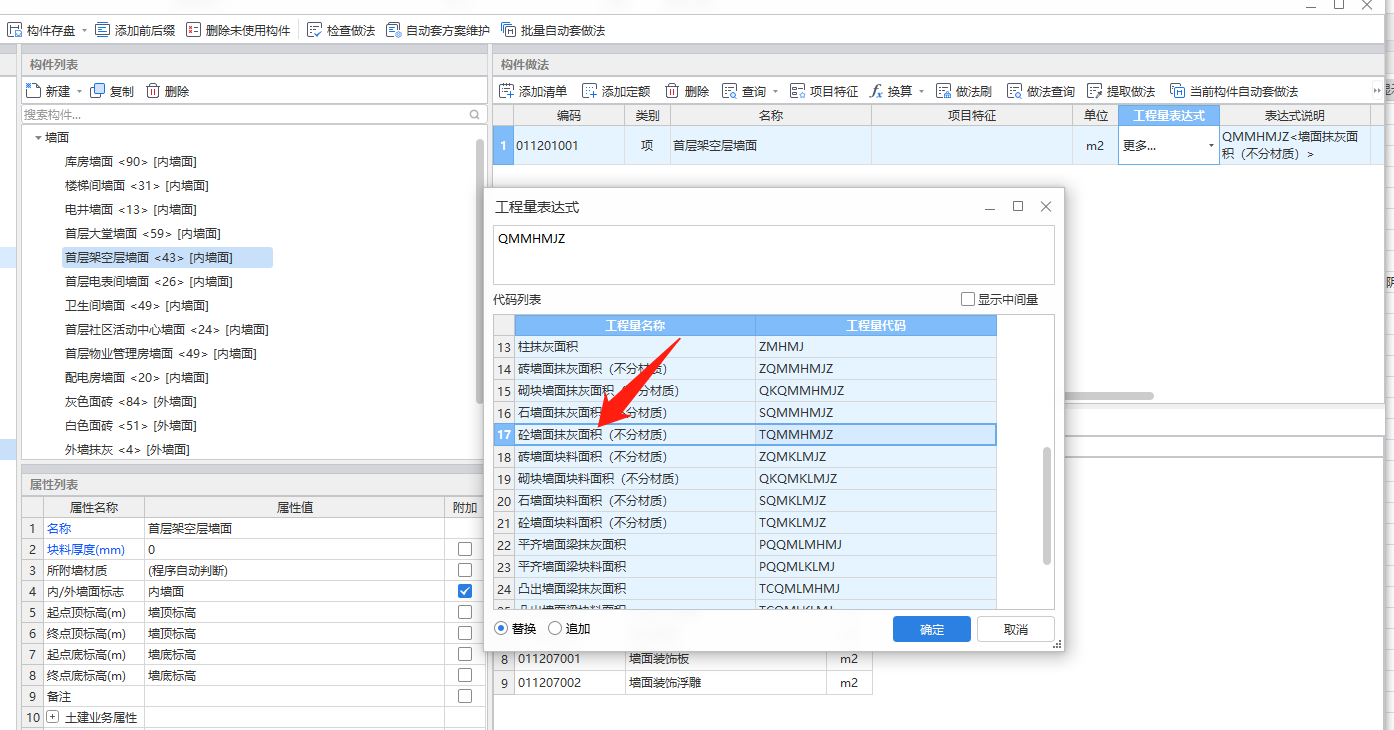Click 取消 button in expression dialog
Viewport: 1394px width, 730px height.
pyautogui.click(x=1015, y=629)
